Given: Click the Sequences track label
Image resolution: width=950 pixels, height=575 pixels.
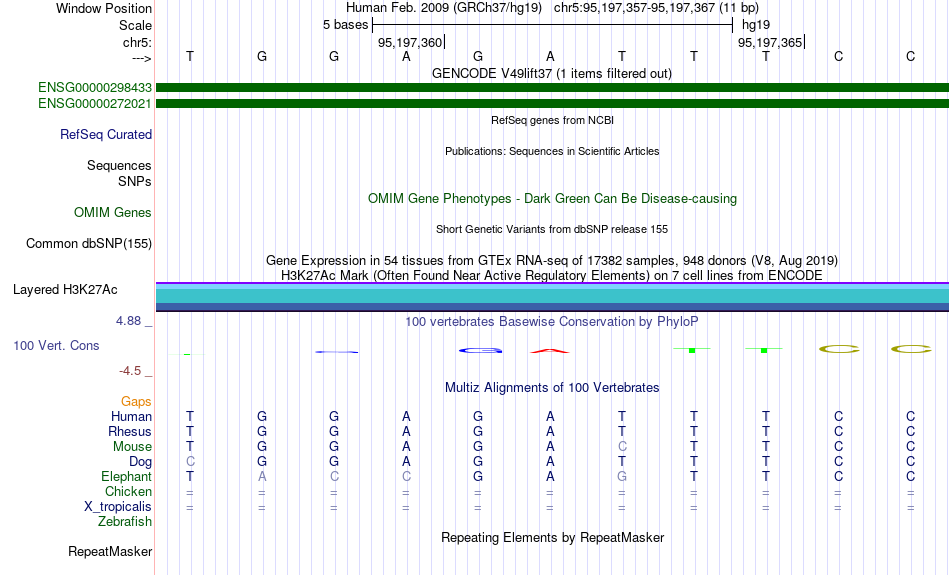Looking at the screenshot, I should point(119,165).
